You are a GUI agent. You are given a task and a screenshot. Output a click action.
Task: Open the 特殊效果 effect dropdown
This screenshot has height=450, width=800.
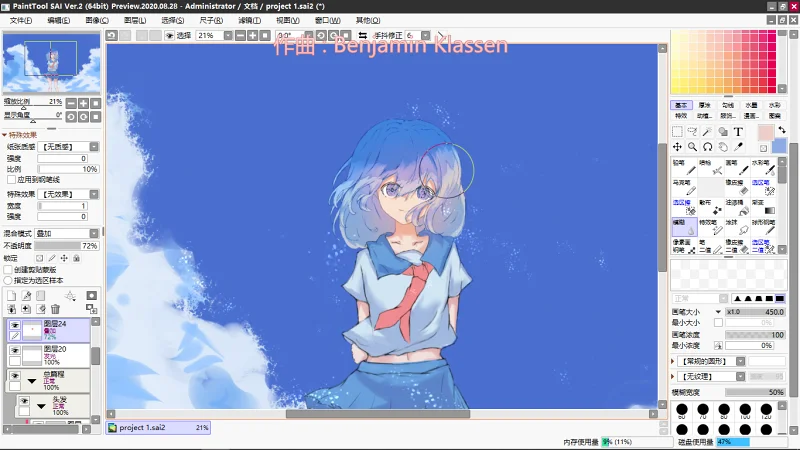[94, 194]
